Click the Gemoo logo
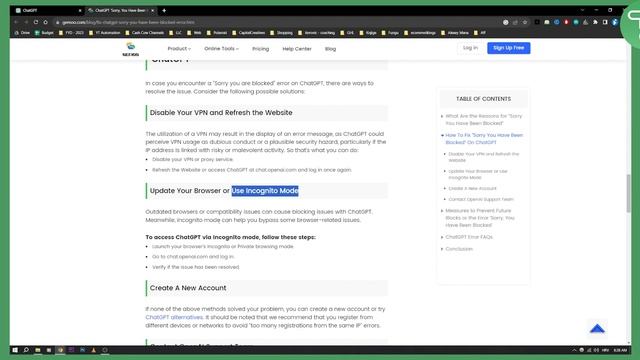 coord(131,49)
